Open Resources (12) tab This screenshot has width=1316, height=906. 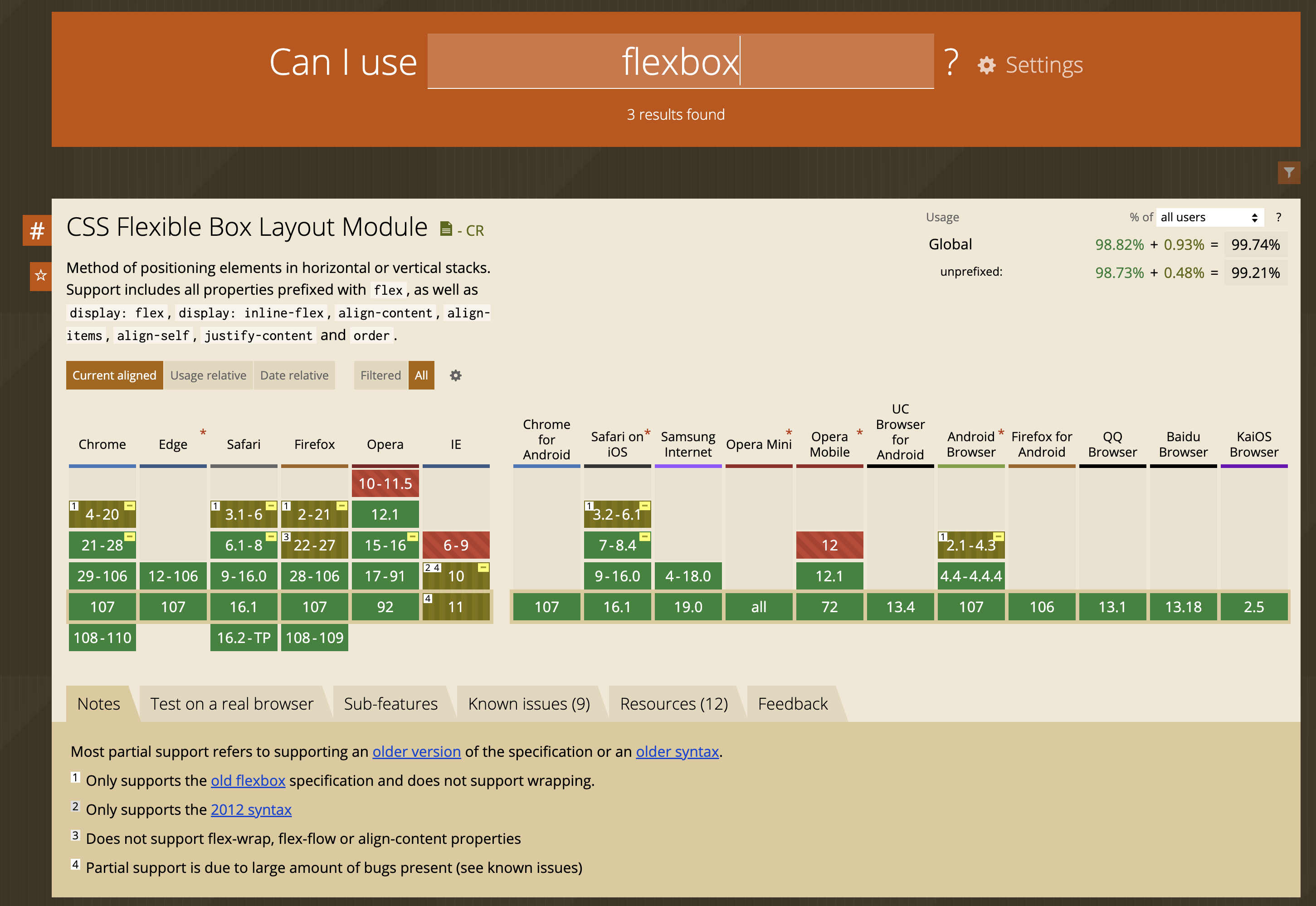[674, 704]
